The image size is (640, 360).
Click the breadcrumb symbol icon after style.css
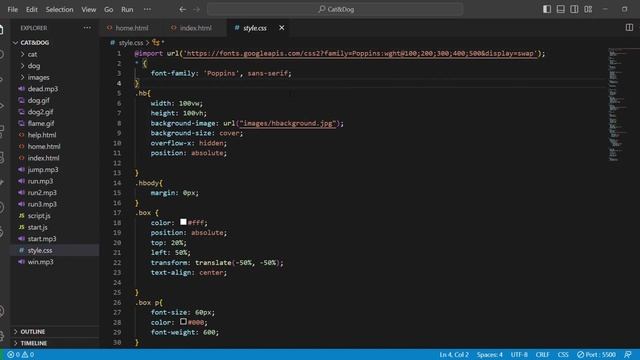156,42
